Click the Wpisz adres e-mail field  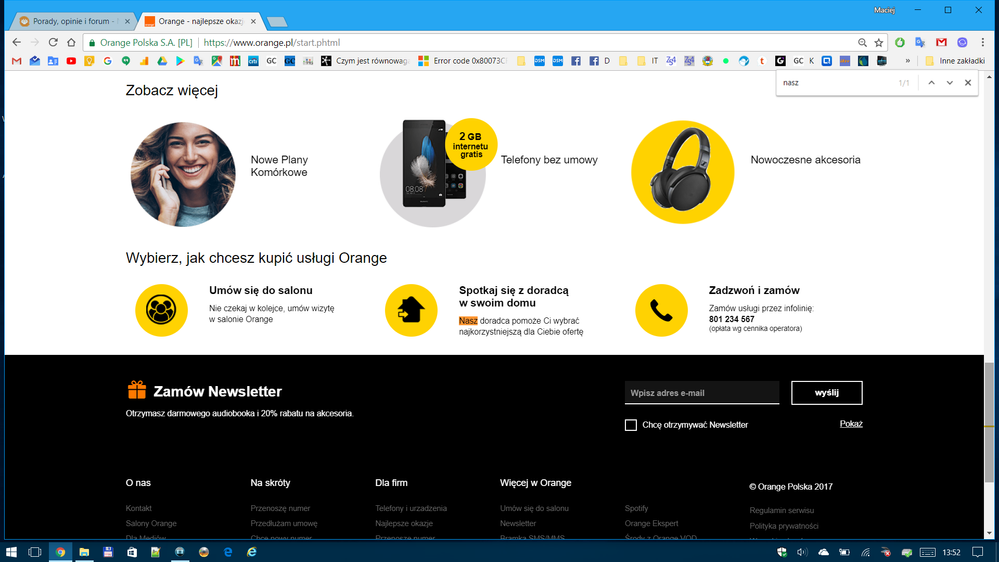(x=701, y=393)
